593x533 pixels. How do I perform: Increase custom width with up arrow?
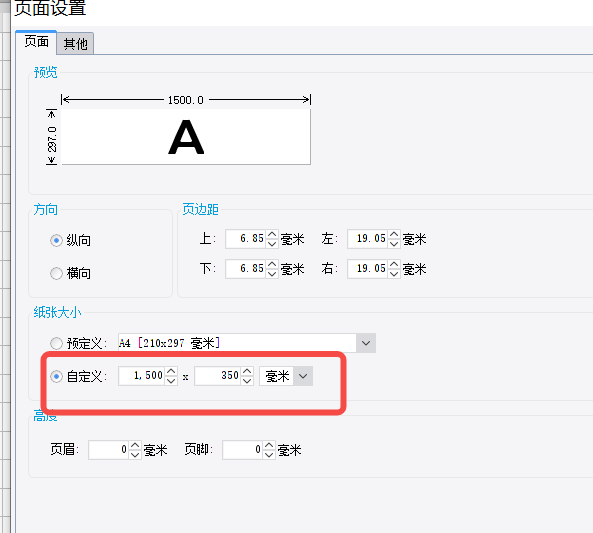tap(171, 371)
